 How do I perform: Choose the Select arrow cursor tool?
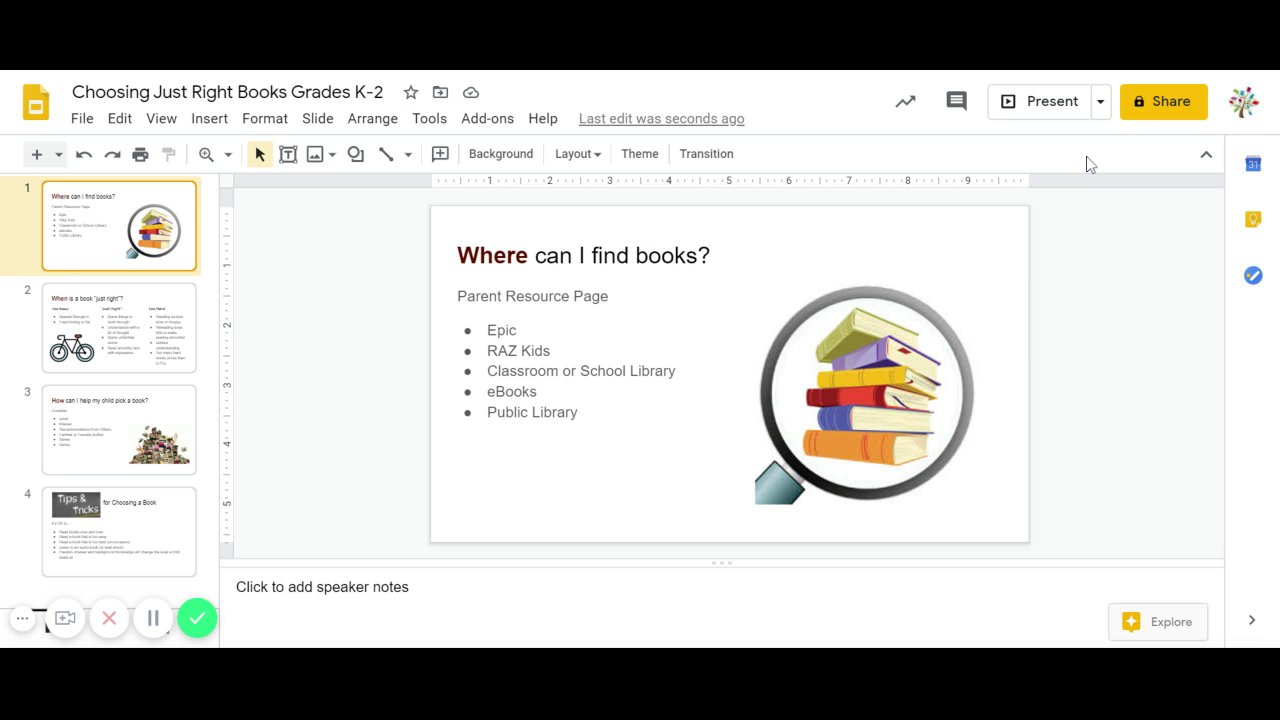260,154
